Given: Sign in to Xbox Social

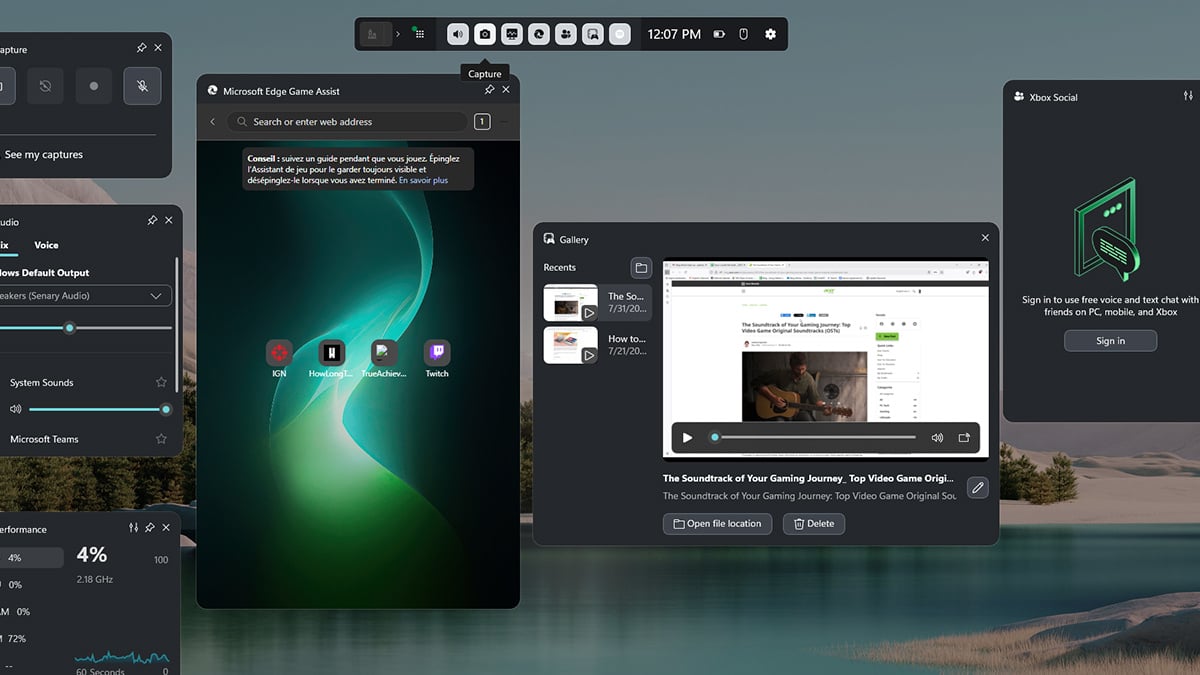Looking at the screenshot, I should tap(1110, 341).
